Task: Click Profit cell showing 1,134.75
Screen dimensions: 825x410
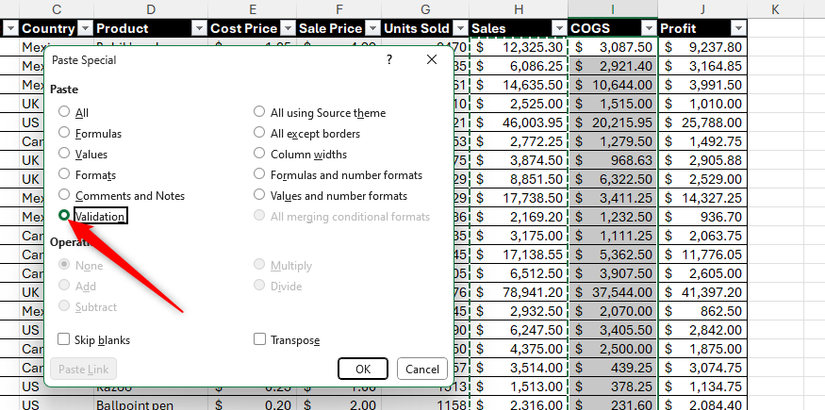Action: pos(702,386)
